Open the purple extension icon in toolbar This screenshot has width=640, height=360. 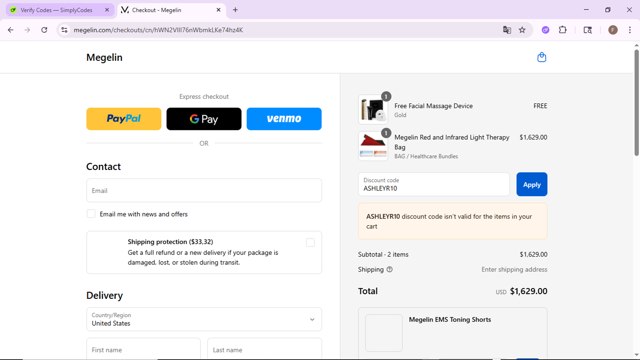click(x=545, y=30)
